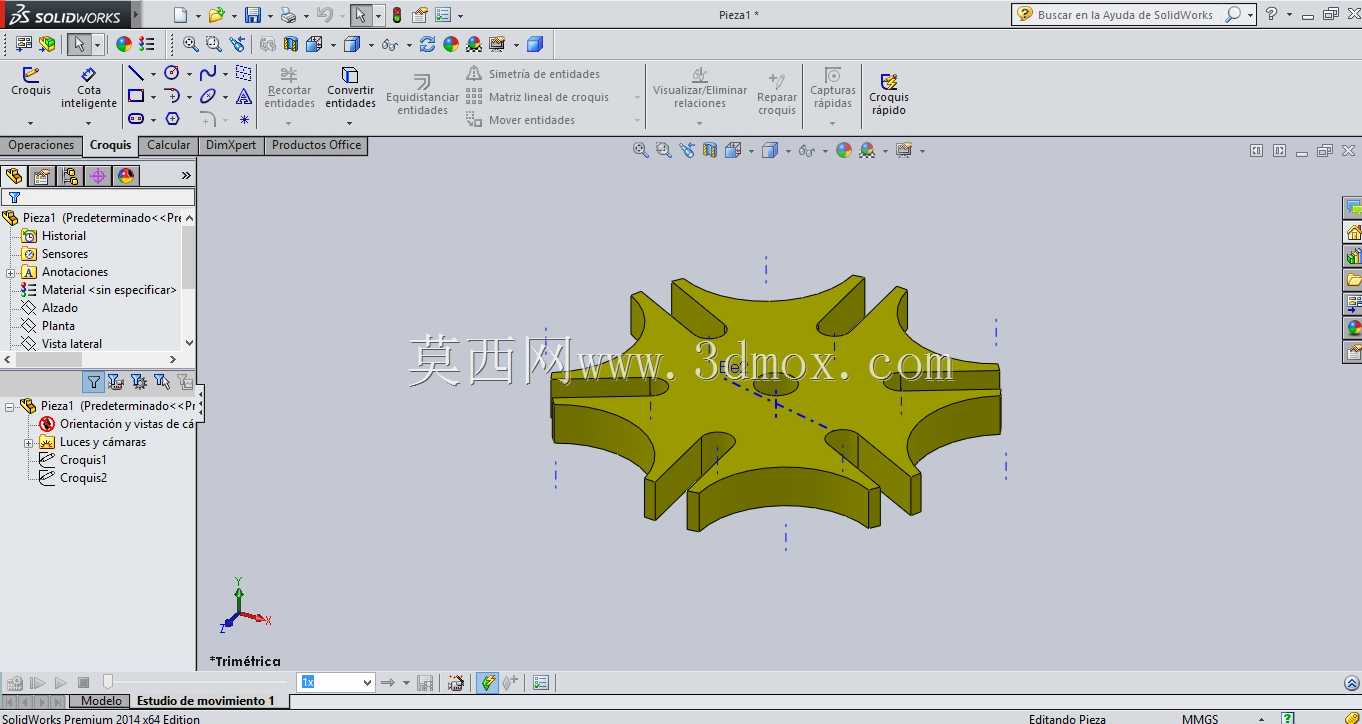Open the DimXpertManager tab icon
Screen dimensions: 1362x724
[98, 176]
